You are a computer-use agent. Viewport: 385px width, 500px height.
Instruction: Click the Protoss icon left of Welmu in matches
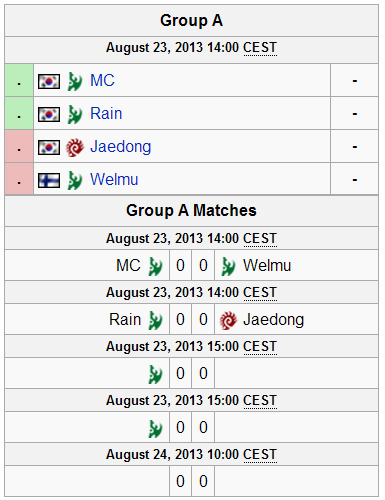pyautogui.click(x=228, y=266)
